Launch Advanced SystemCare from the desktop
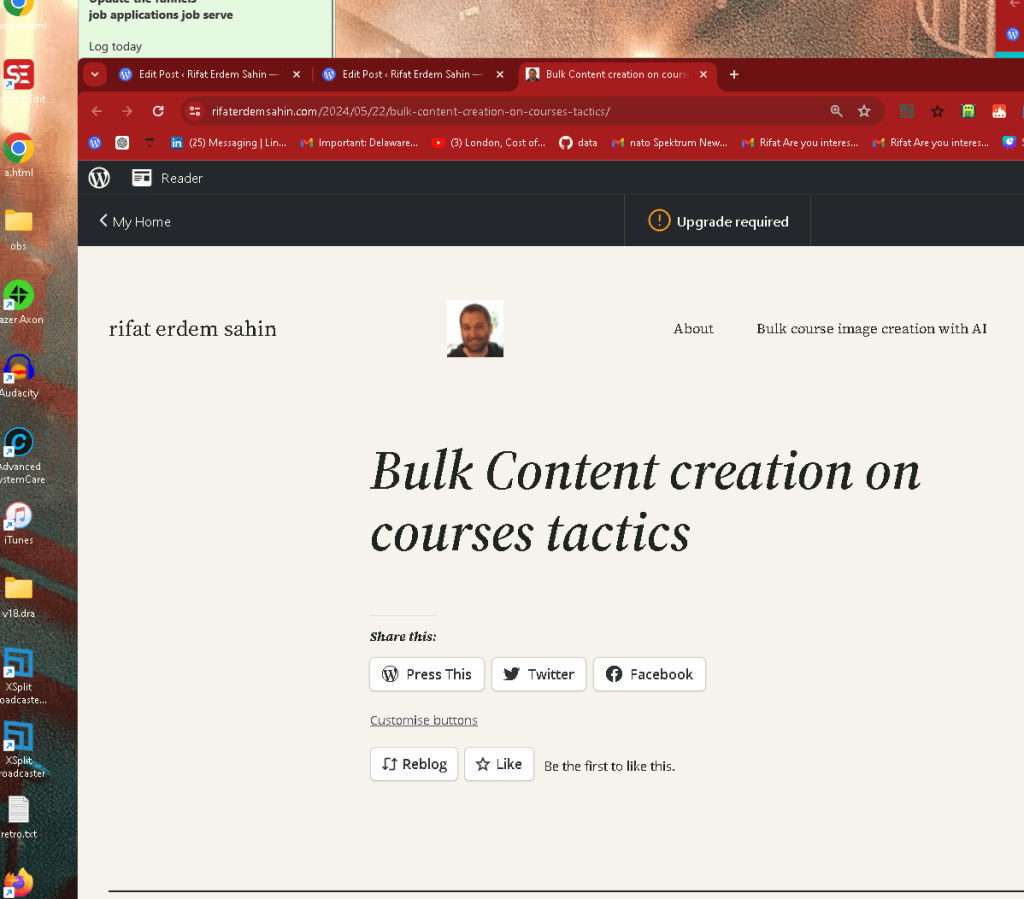The width and height of the screenshot is (1024, 899). [20, 456]
